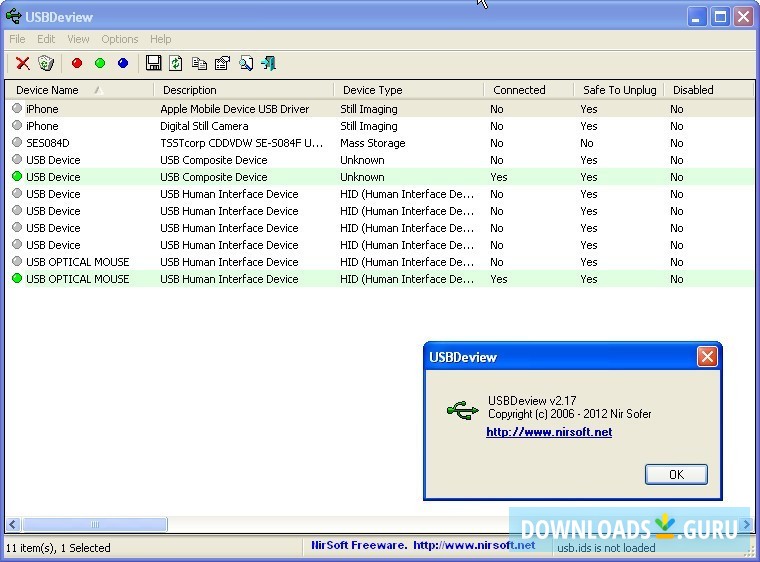This screenshot has width=760, height=562.
Task: Open the Options menu
Action: (x=119, y=39)
